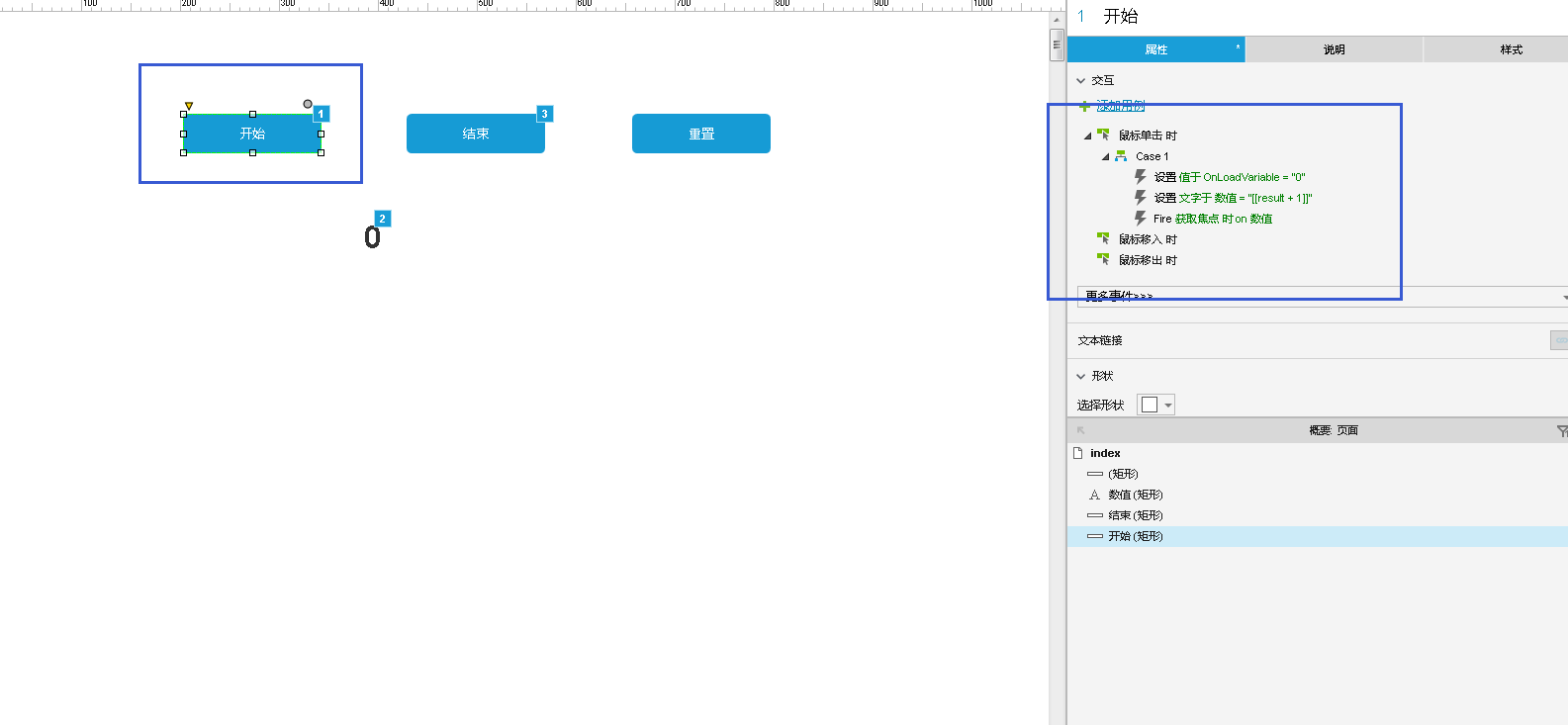Screen dimensions: 1568x725
Task: Open the 更多事件>>> dropdown
Action: pyautogui.click(x=1321, y=296)
